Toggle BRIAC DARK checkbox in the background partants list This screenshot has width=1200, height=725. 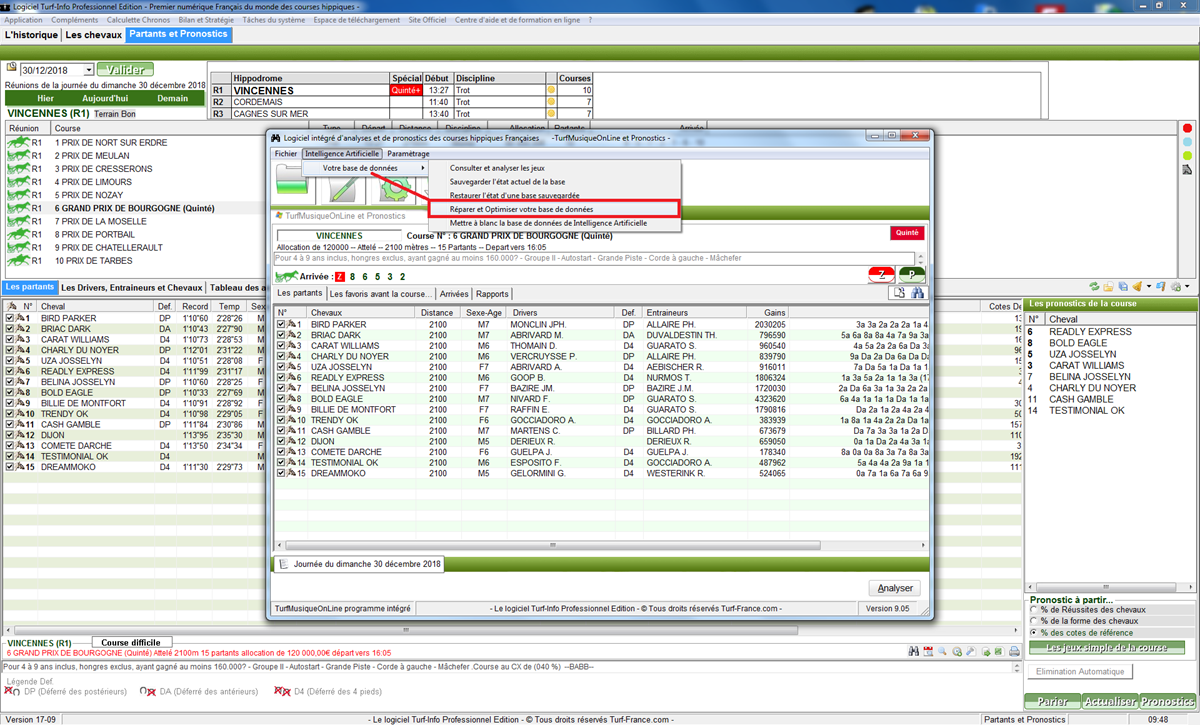tap(10, 329)
